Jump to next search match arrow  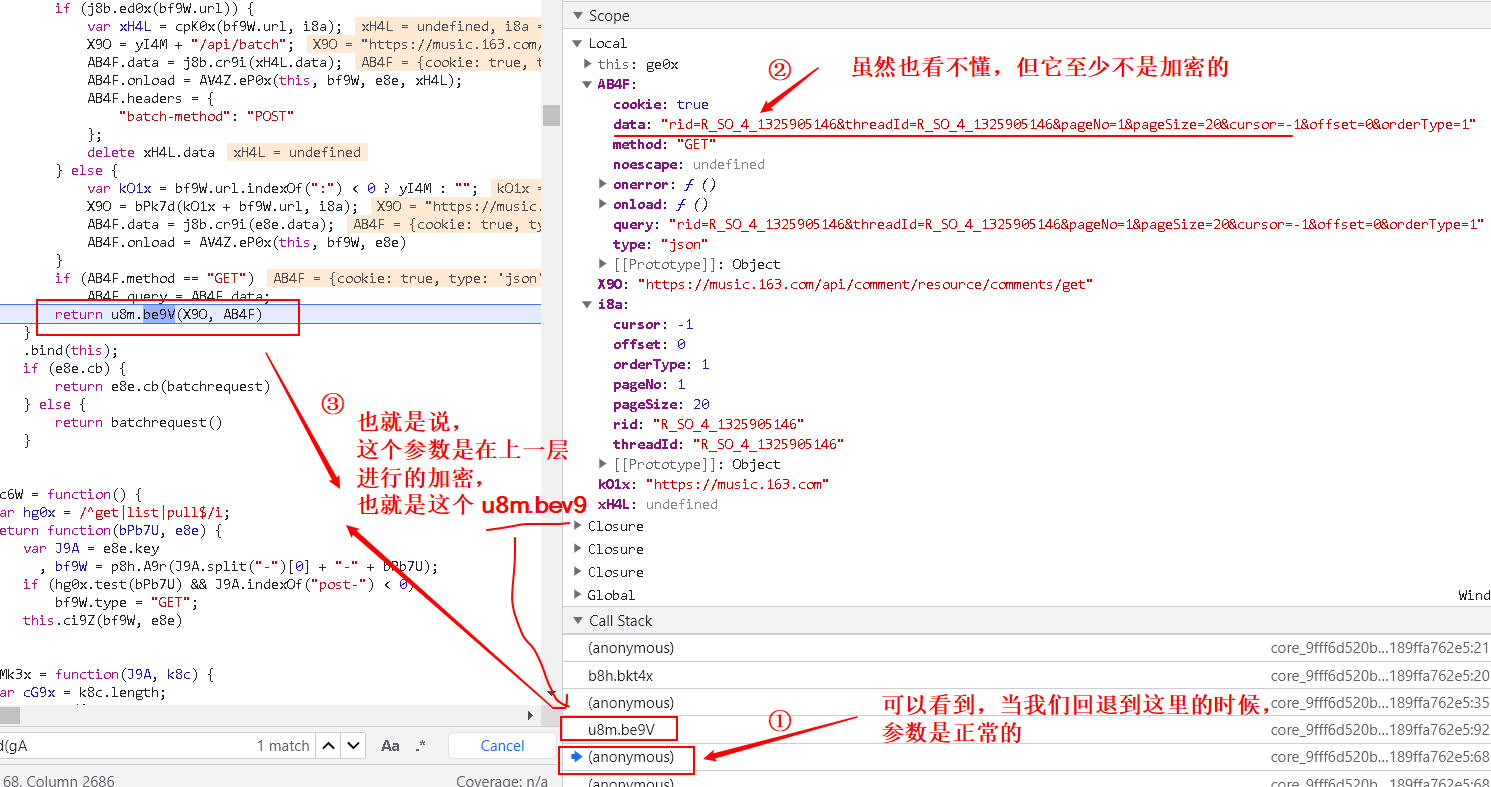(x=353, y=745)
